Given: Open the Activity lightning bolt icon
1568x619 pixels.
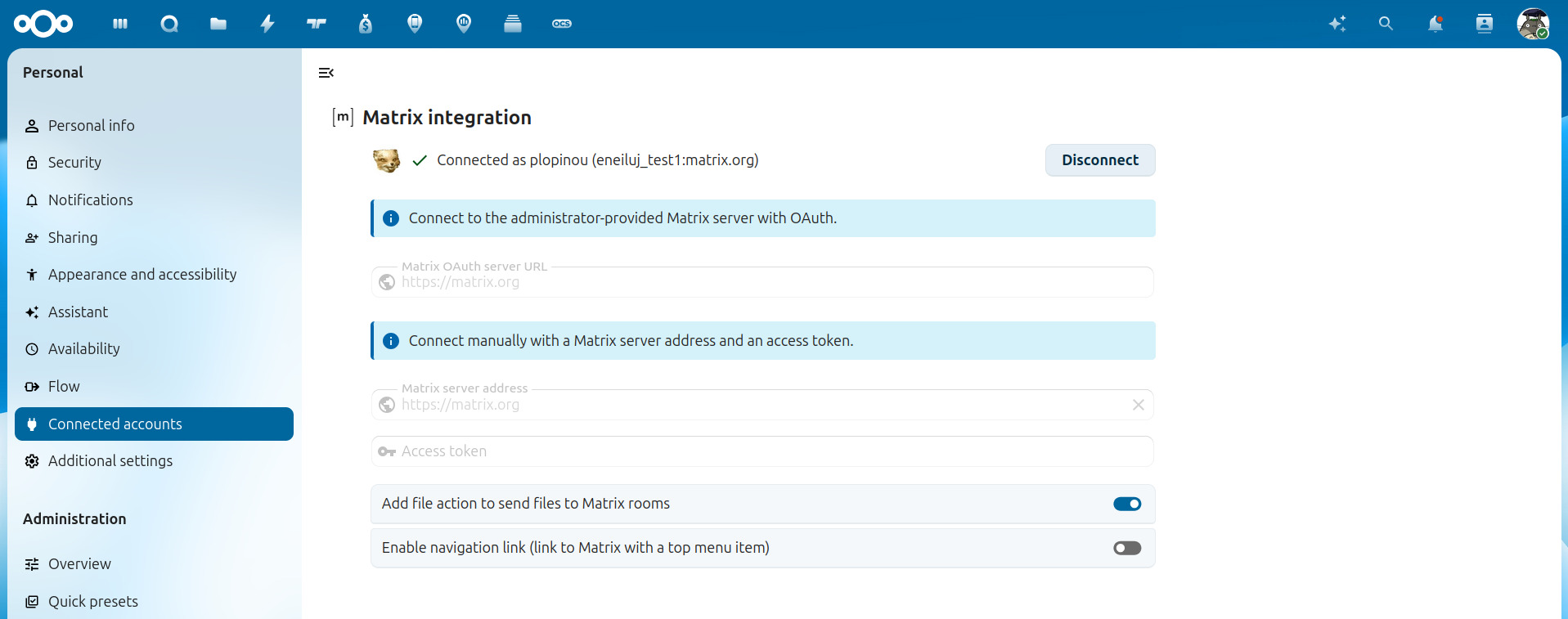Looking at the screenshot, I should (267, 24).
